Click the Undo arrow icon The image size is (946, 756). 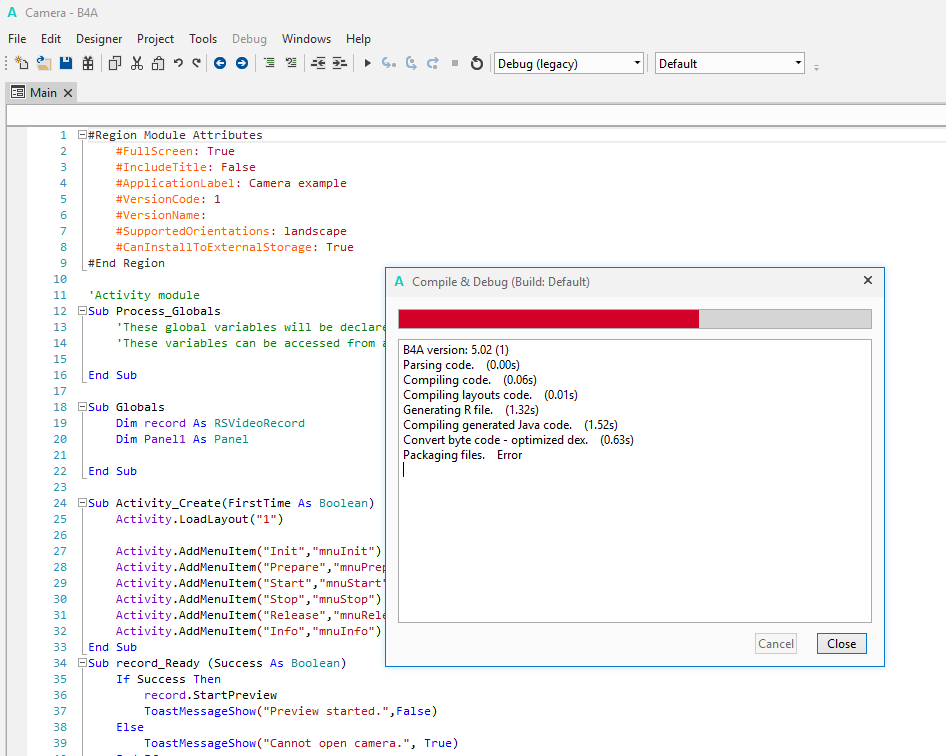[178, 63]
